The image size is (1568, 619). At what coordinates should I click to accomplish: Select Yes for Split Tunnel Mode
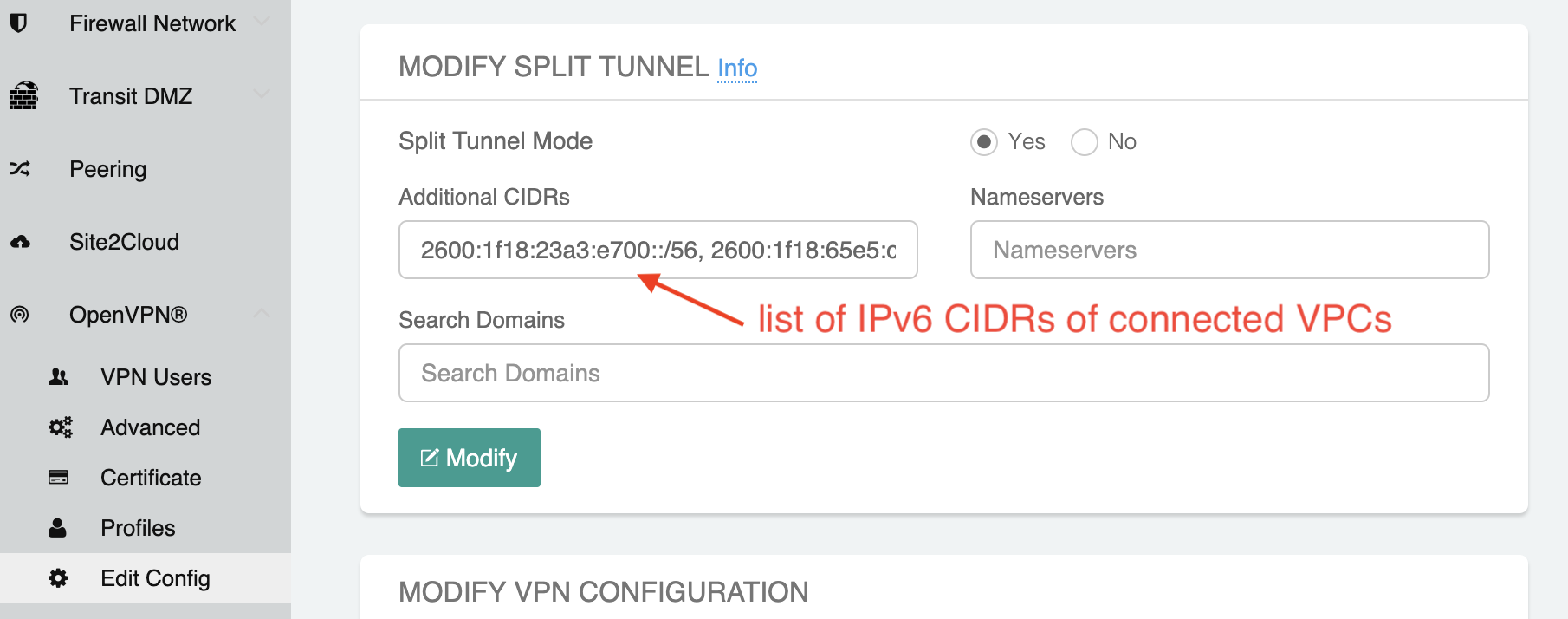984,141
